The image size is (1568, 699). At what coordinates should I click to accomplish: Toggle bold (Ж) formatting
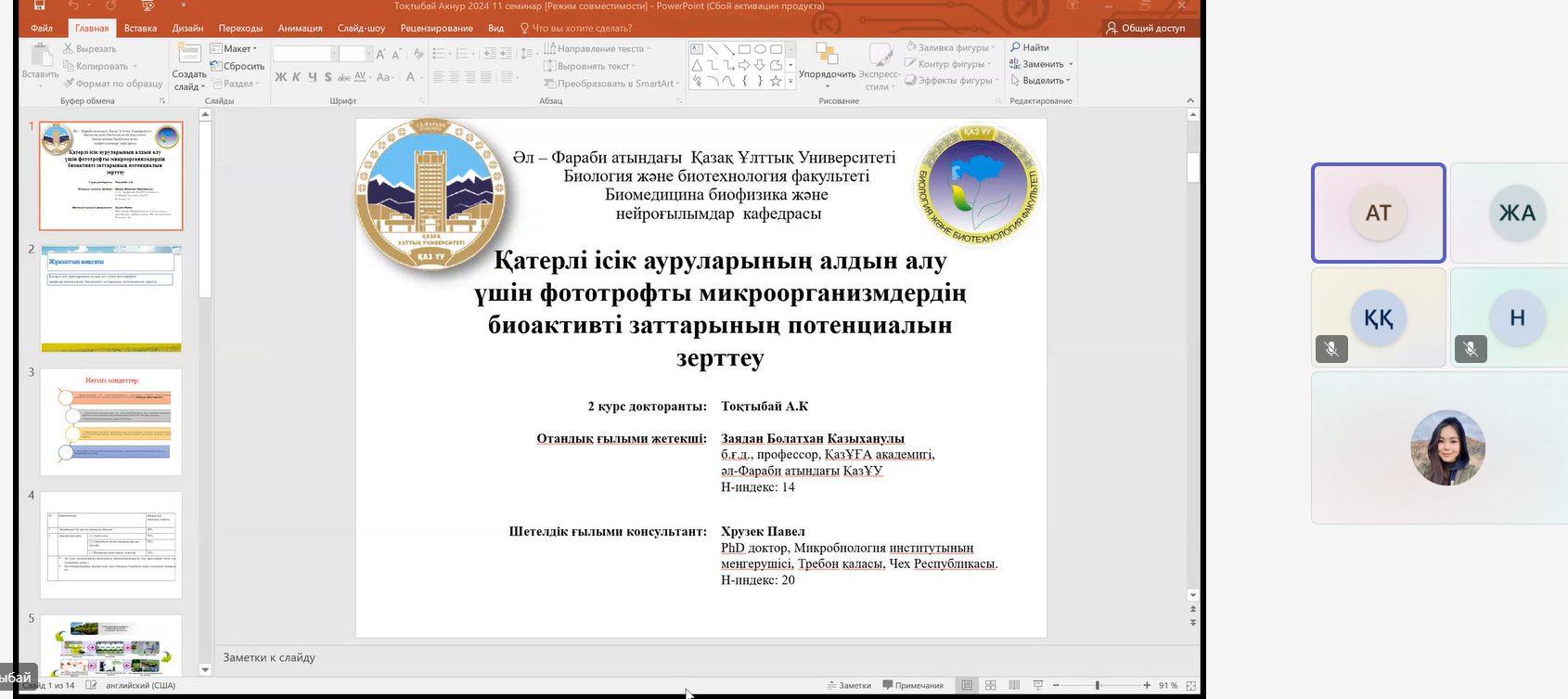point(280,77)
